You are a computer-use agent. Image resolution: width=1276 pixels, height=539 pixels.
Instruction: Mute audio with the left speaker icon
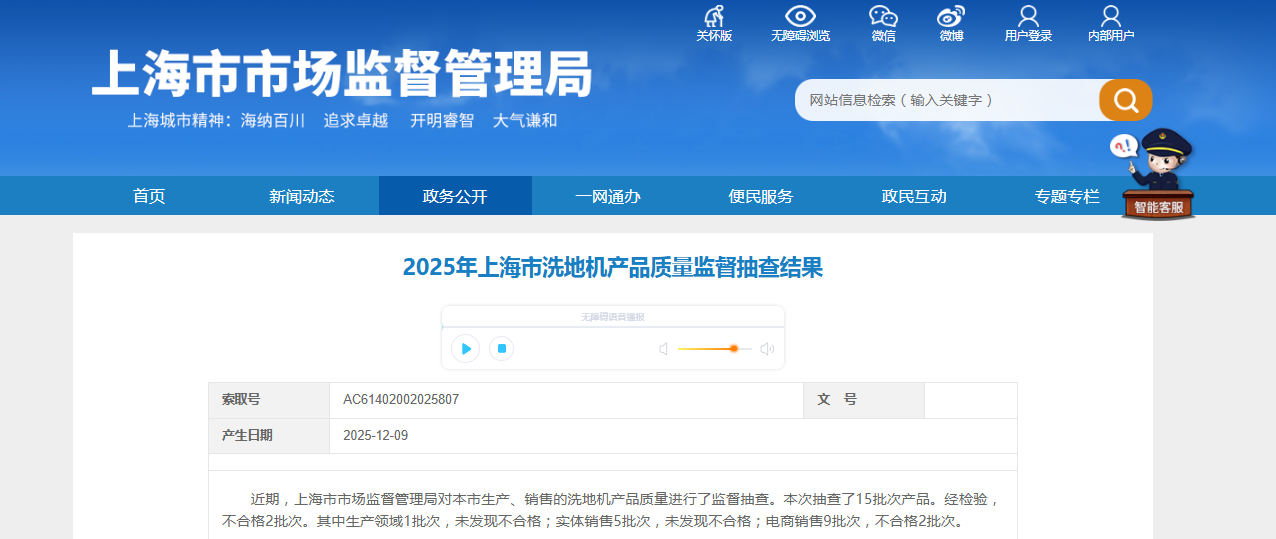[x=663, y=349]
